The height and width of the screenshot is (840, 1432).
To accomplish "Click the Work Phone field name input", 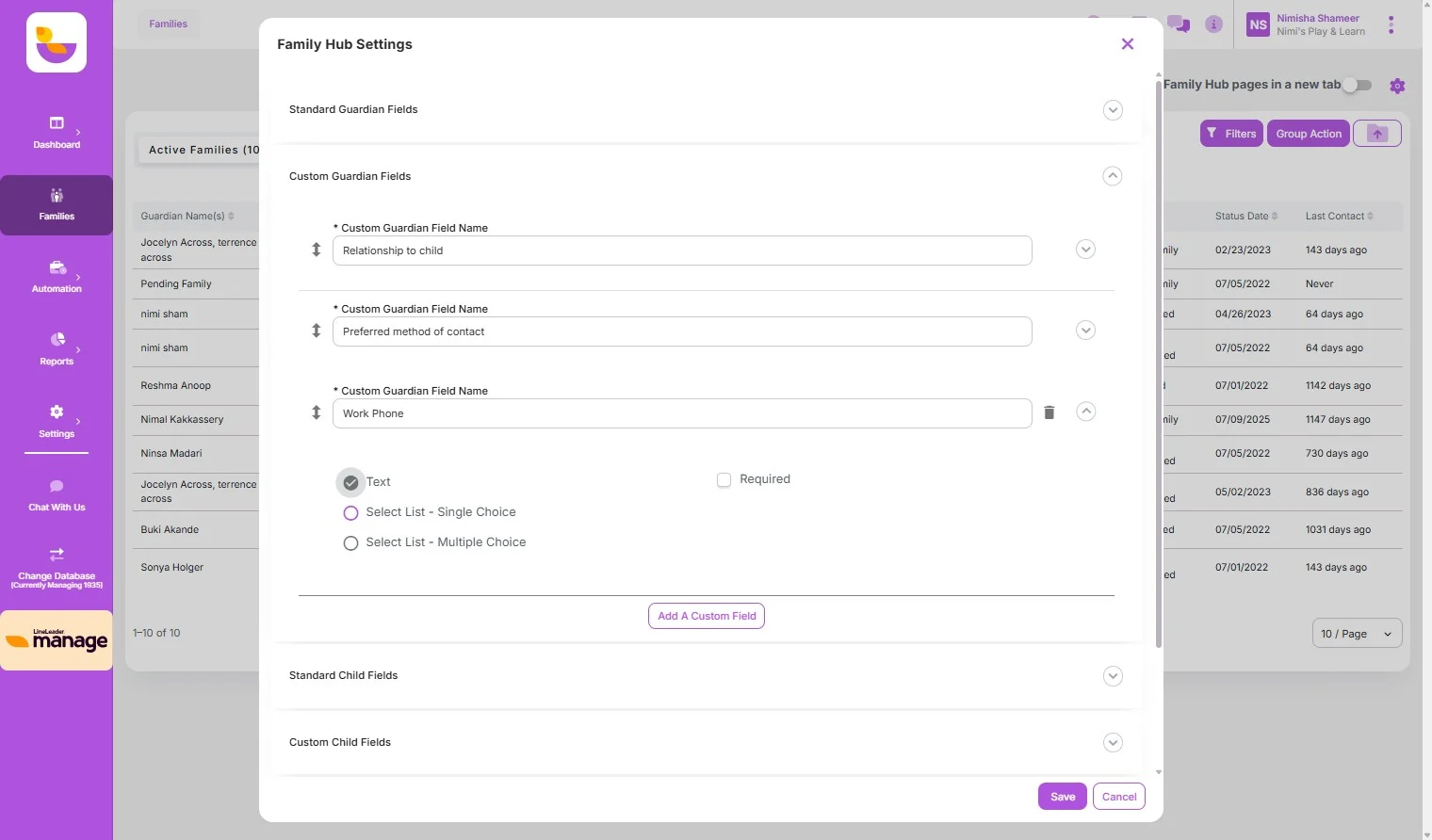I will (x=681, y=413).
